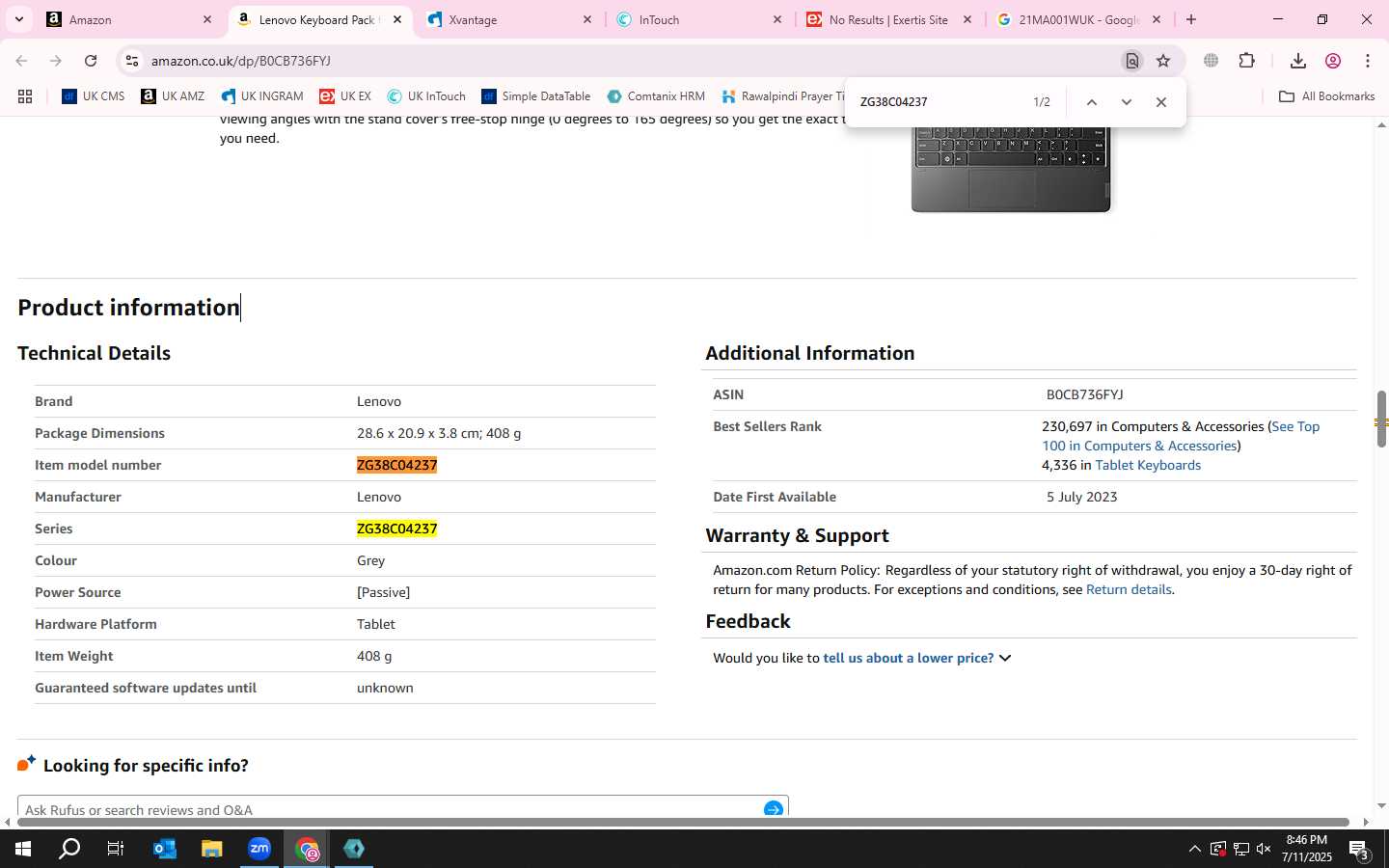The height and width of the screenshot is (868, 1389).
Task: Open Zoom from the taskbar
Action: click(259, 849)
